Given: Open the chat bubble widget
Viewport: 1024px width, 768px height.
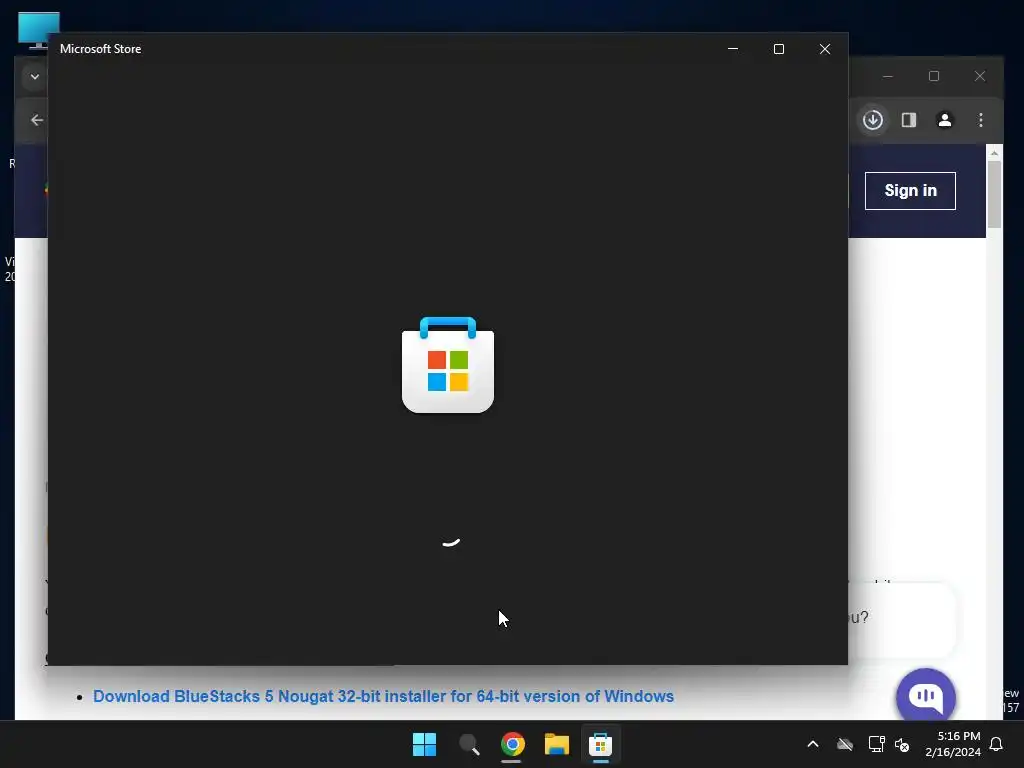Looking at the screenshot, I should pos(926,697).
